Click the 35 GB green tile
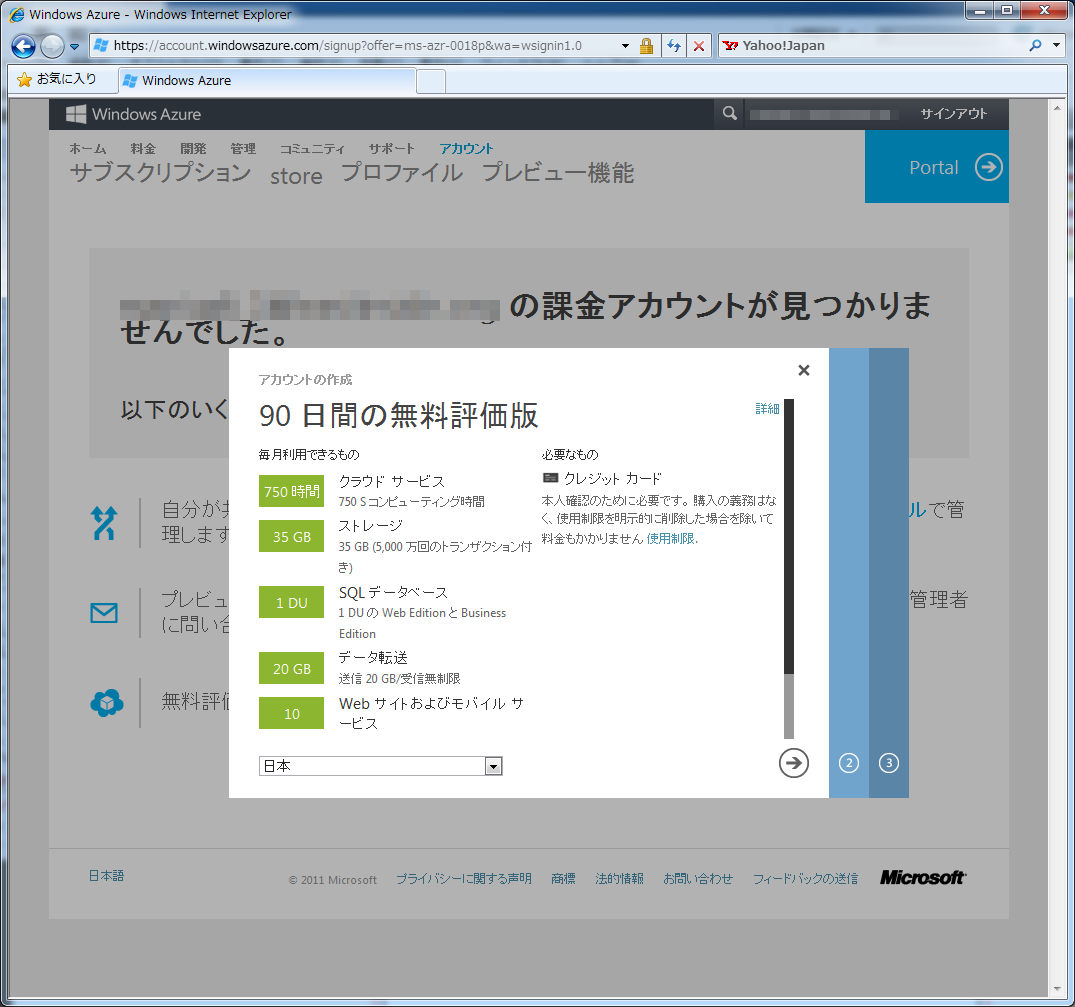Viewport: 1075px width, 1007px height. (x=291, y=536)
